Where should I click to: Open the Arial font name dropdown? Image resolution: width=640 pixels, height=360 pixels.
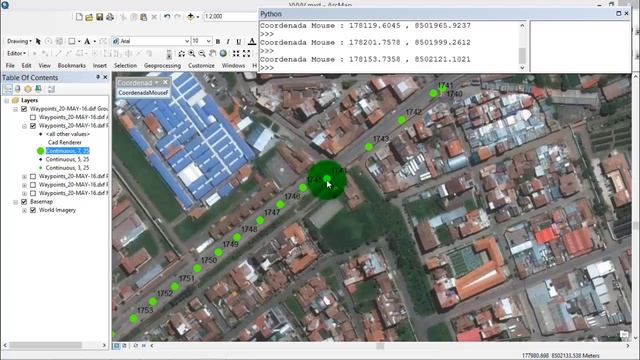[187, 41]
